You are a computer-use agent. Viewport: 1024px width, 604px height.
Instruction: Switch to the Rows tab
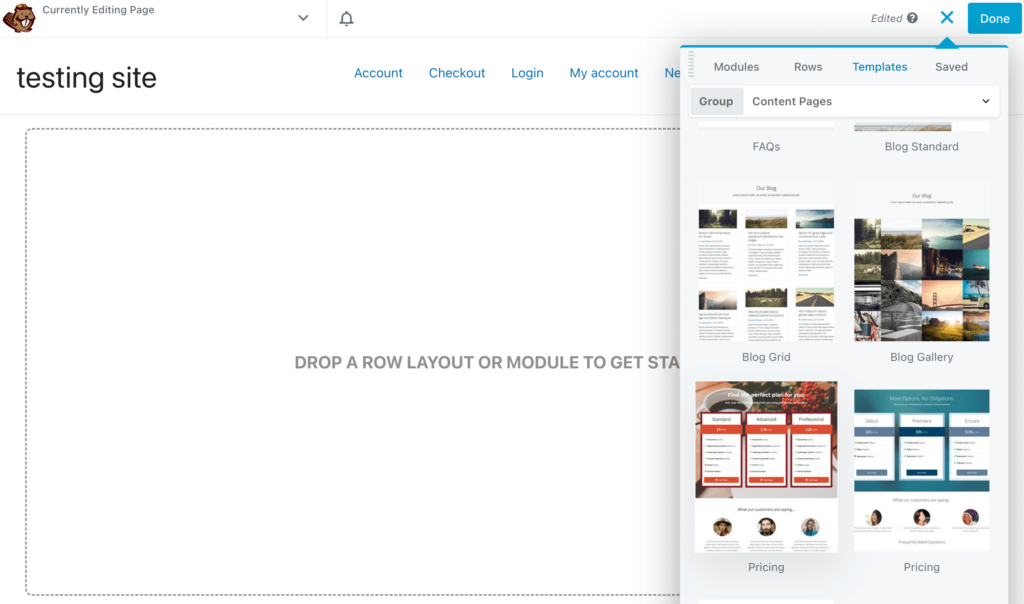click(808, 66)
